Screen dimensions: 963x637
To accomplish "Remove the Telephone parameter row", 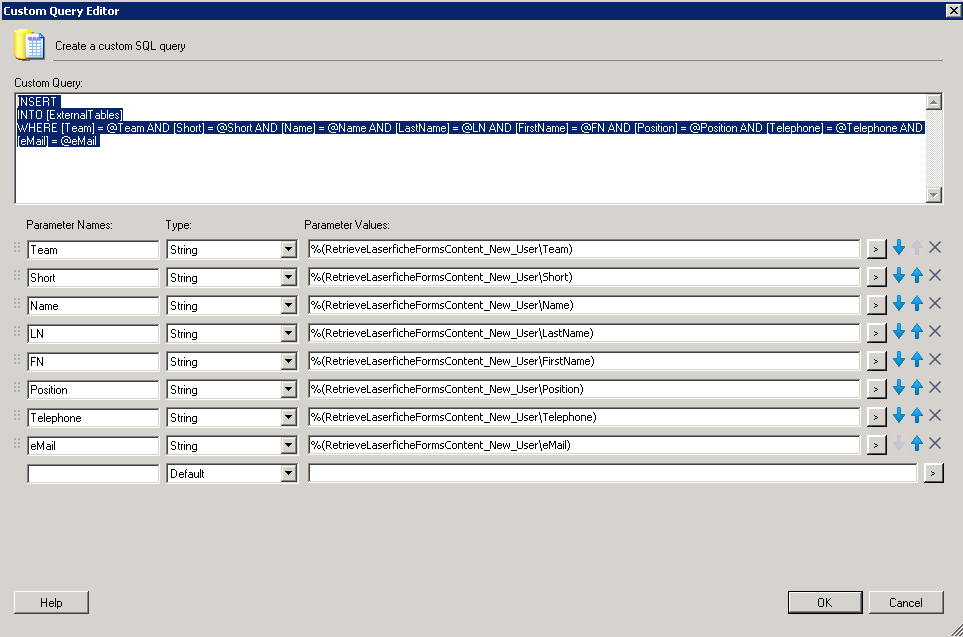I will [935, 416].
